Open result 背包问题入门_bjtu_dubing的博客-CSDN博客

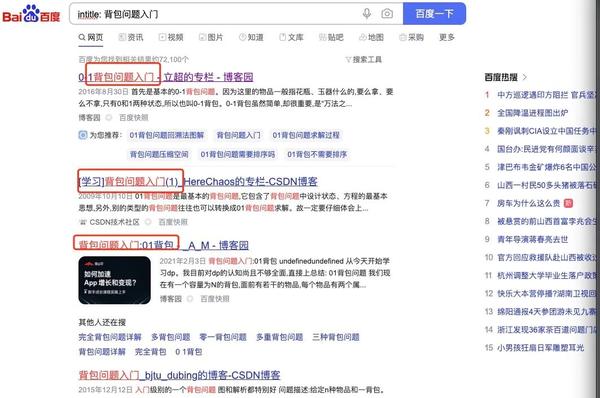tap(179, 375)
